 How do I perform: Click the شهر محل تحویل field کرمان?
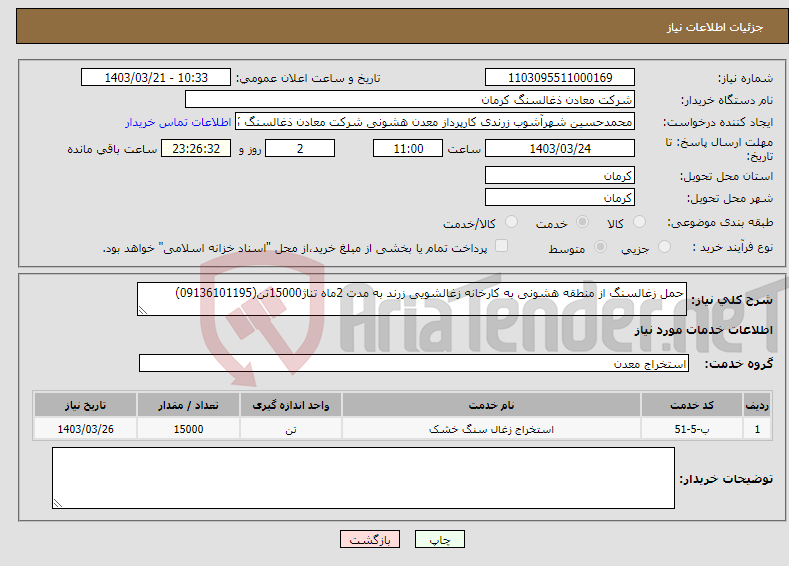coord(560,197)
